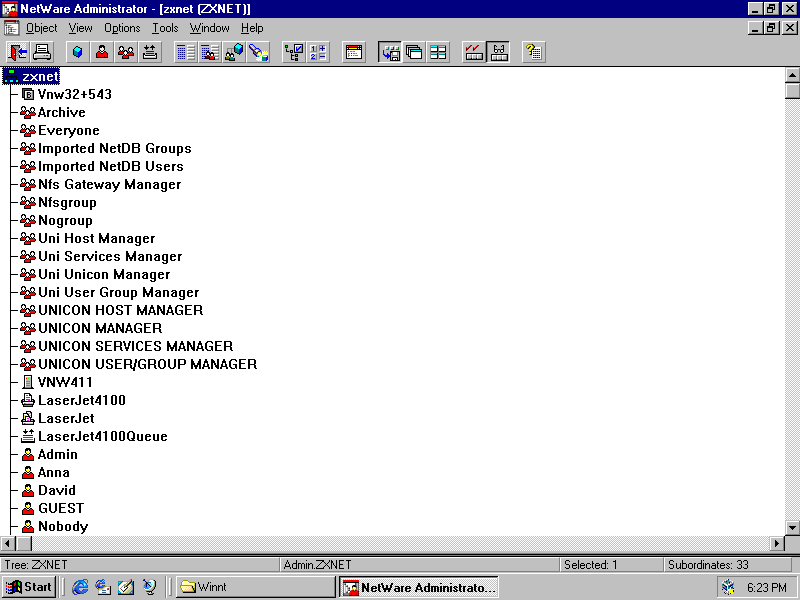Click the tree hierarchy view icon

click(294, 52)
